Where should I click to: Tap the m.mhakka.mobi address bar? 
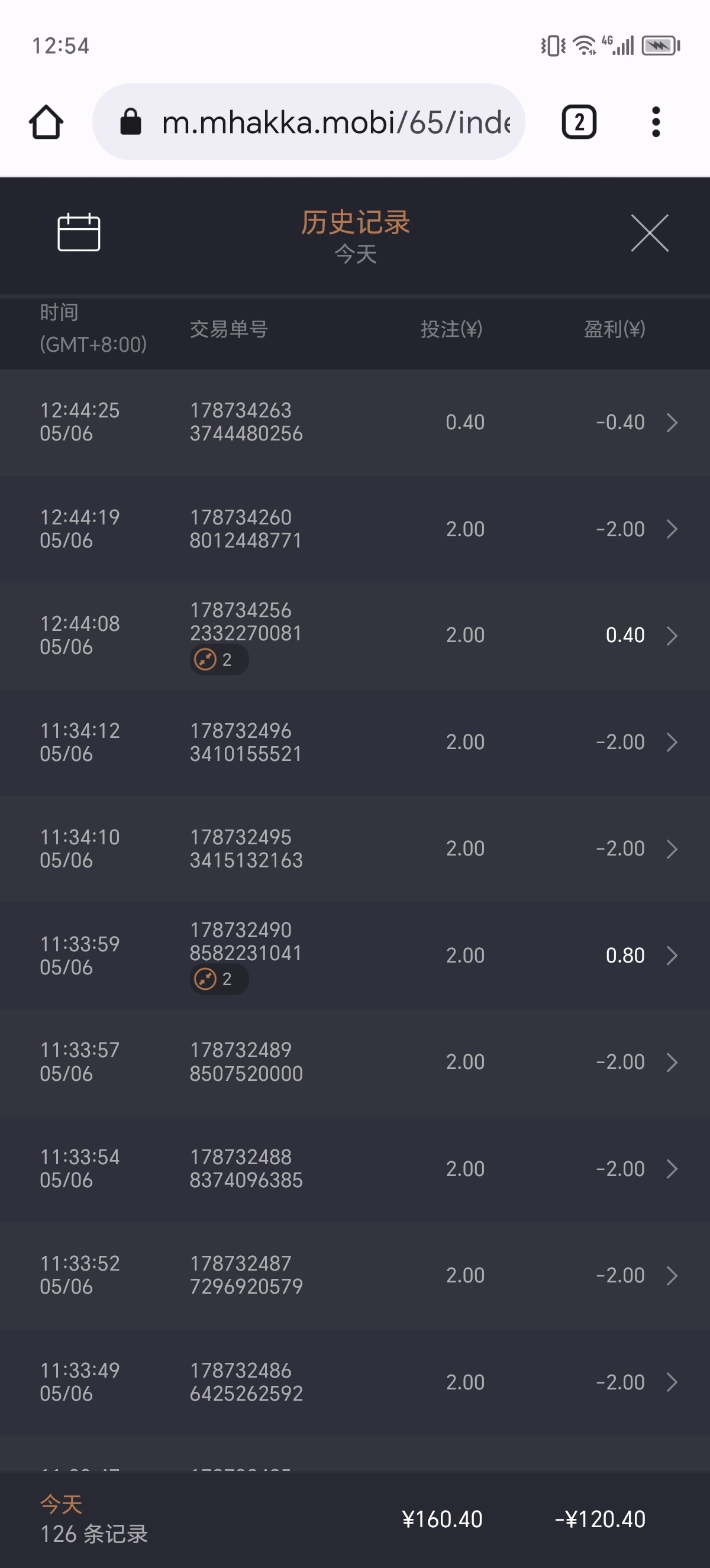coord(335,122)
